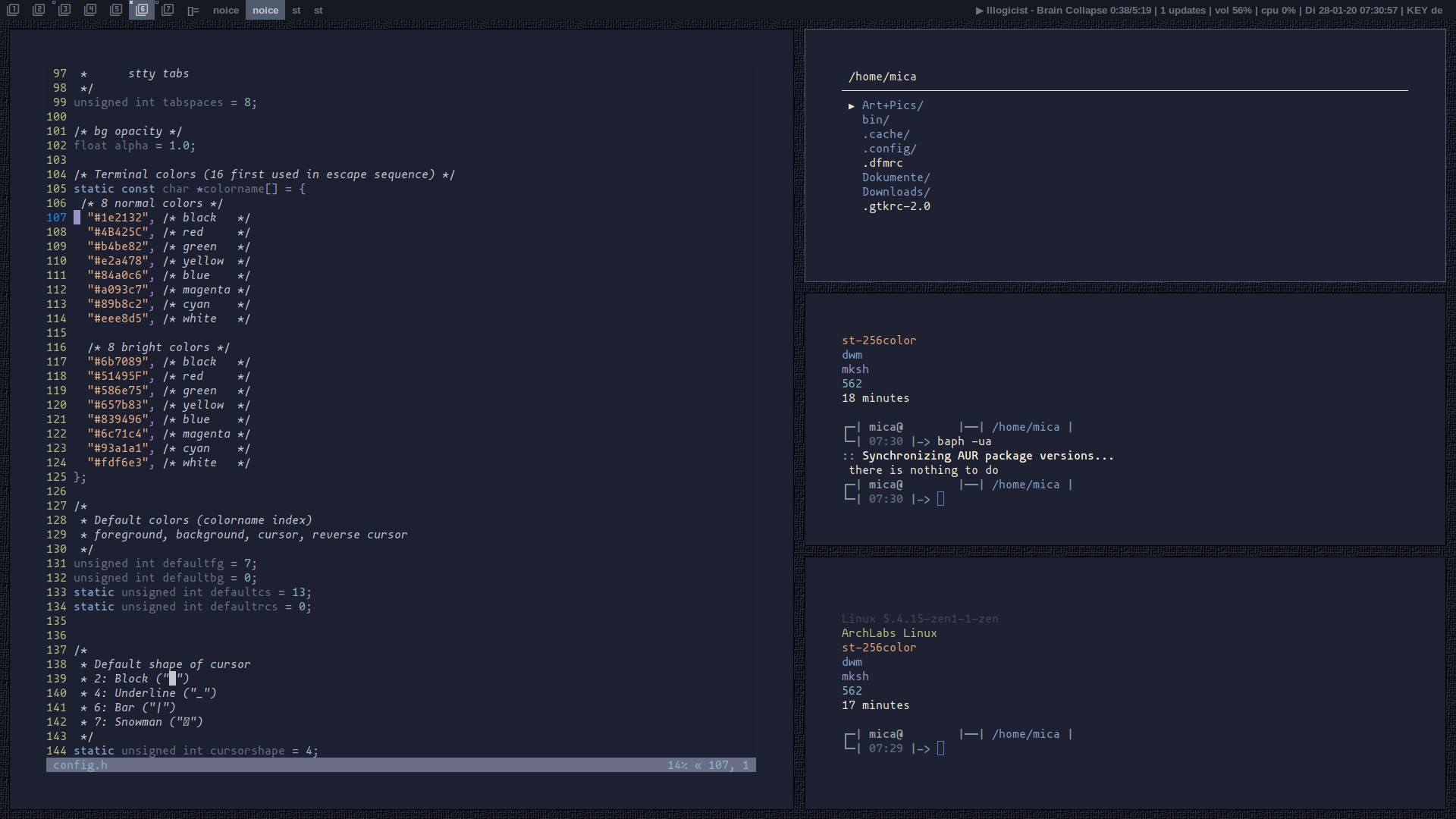The height and width of the screenshot is (819, 1456).
Task: Focus the second st window title
Action: [x=318, y=11]
